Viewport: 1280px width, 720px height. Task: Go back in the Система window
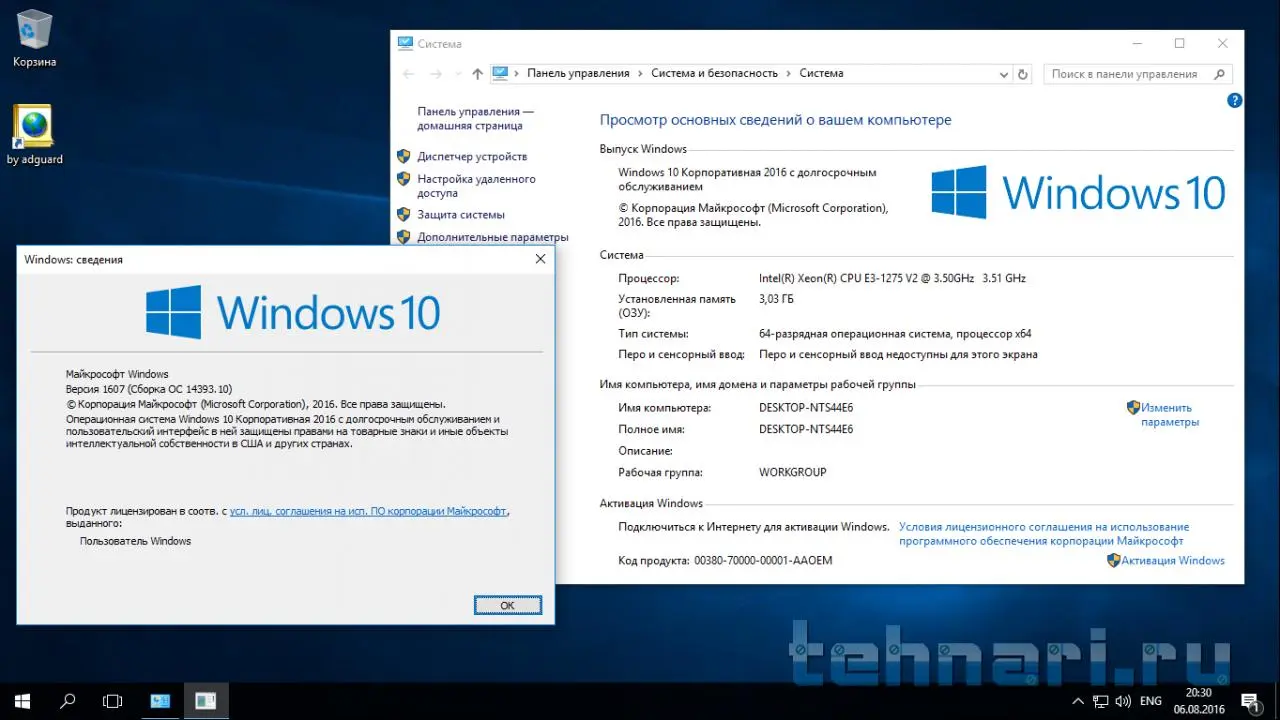click(x=408, y=74)
